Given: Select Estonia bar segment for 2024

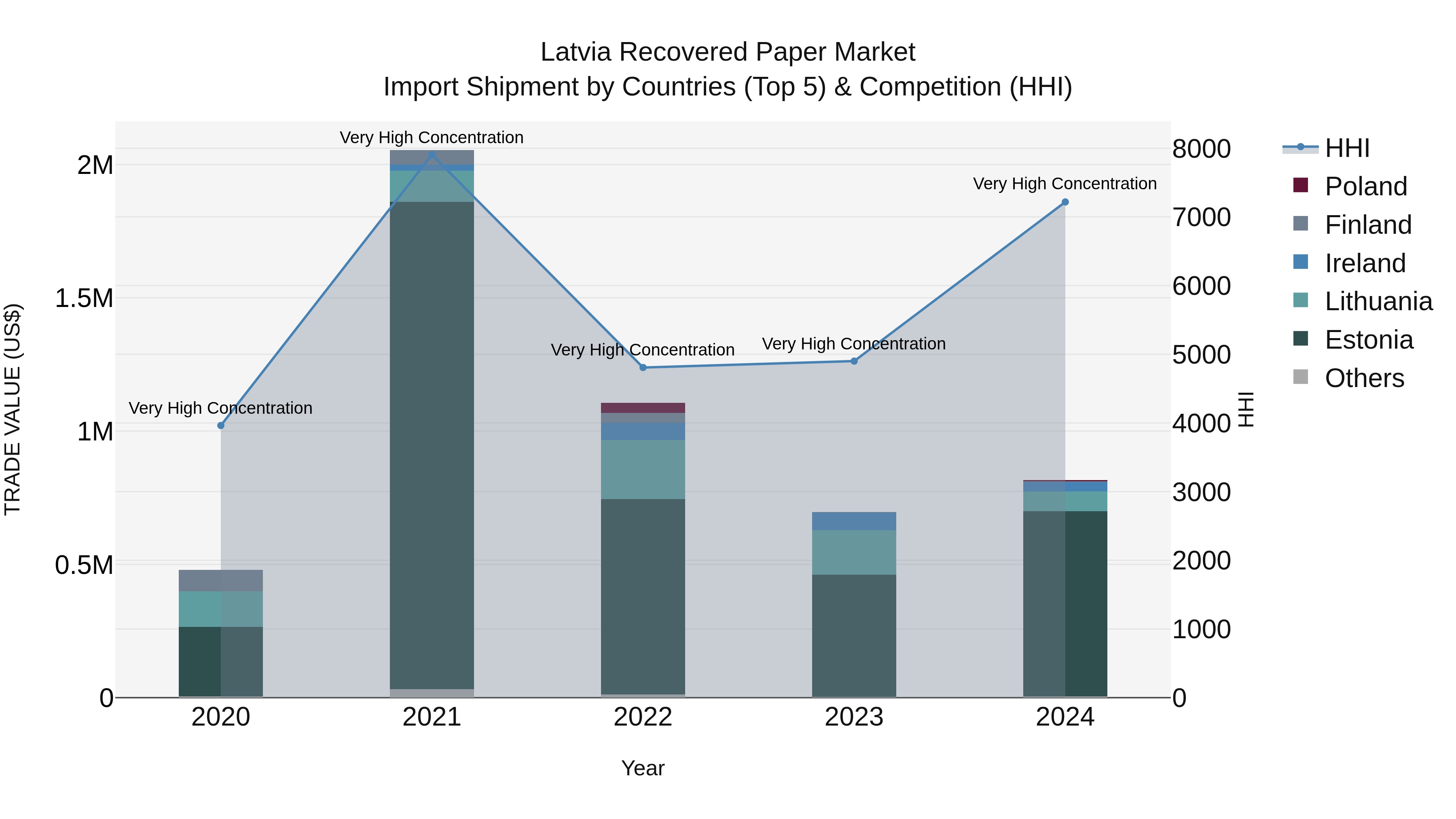Looking at the screenshot, I should click(1065, 604).
